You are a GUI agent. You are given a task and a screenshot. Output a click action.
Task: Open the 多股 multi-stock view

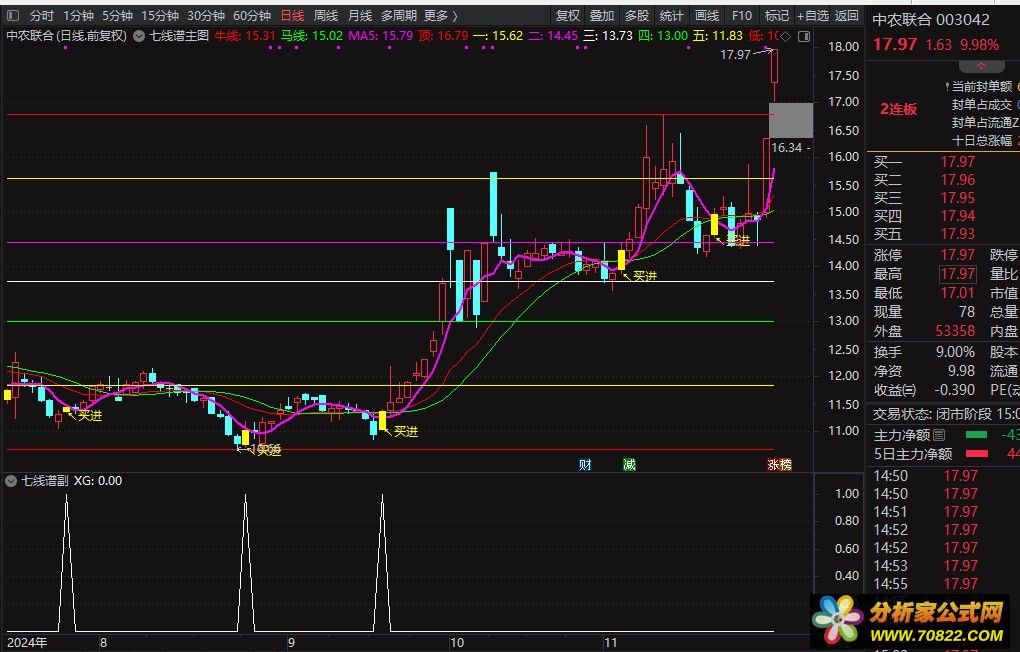click(x=637, y=16)
